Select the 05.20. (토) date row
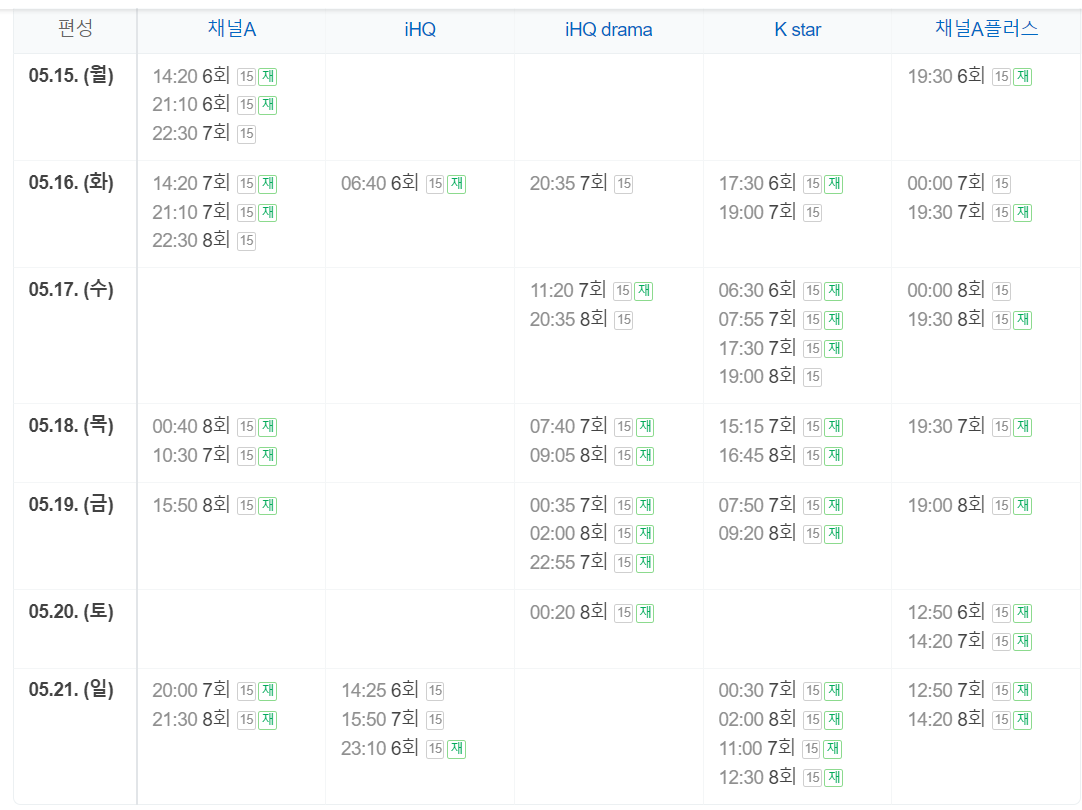Screen dimensions: 1082x810 [x=71, y=611]
